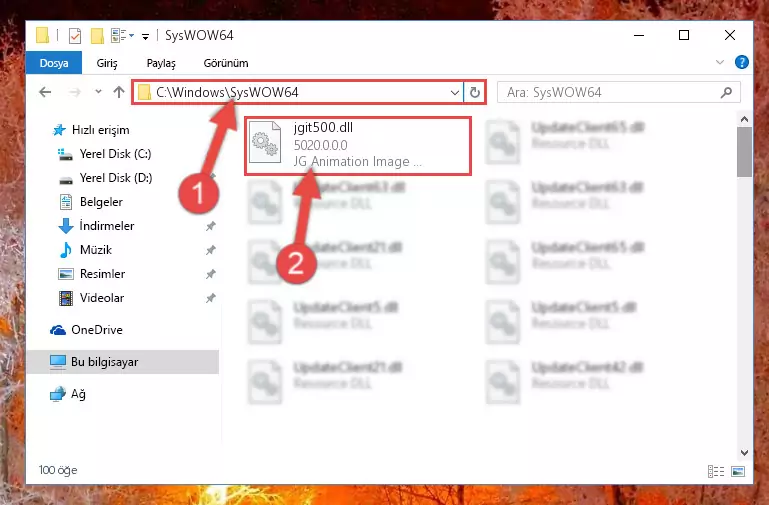Unpin İndirmeler using its pin icon
769x505 pixels.
tap(210, 226)
